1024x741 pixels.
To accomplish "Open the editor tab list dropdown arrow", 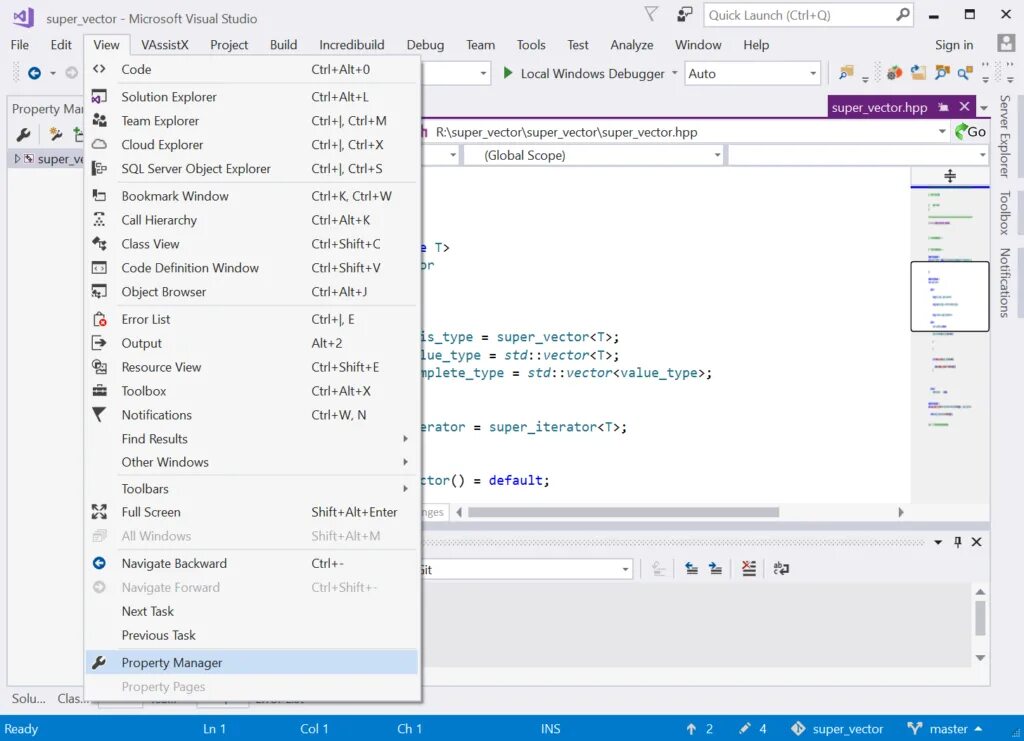I will tap(984, 108).
